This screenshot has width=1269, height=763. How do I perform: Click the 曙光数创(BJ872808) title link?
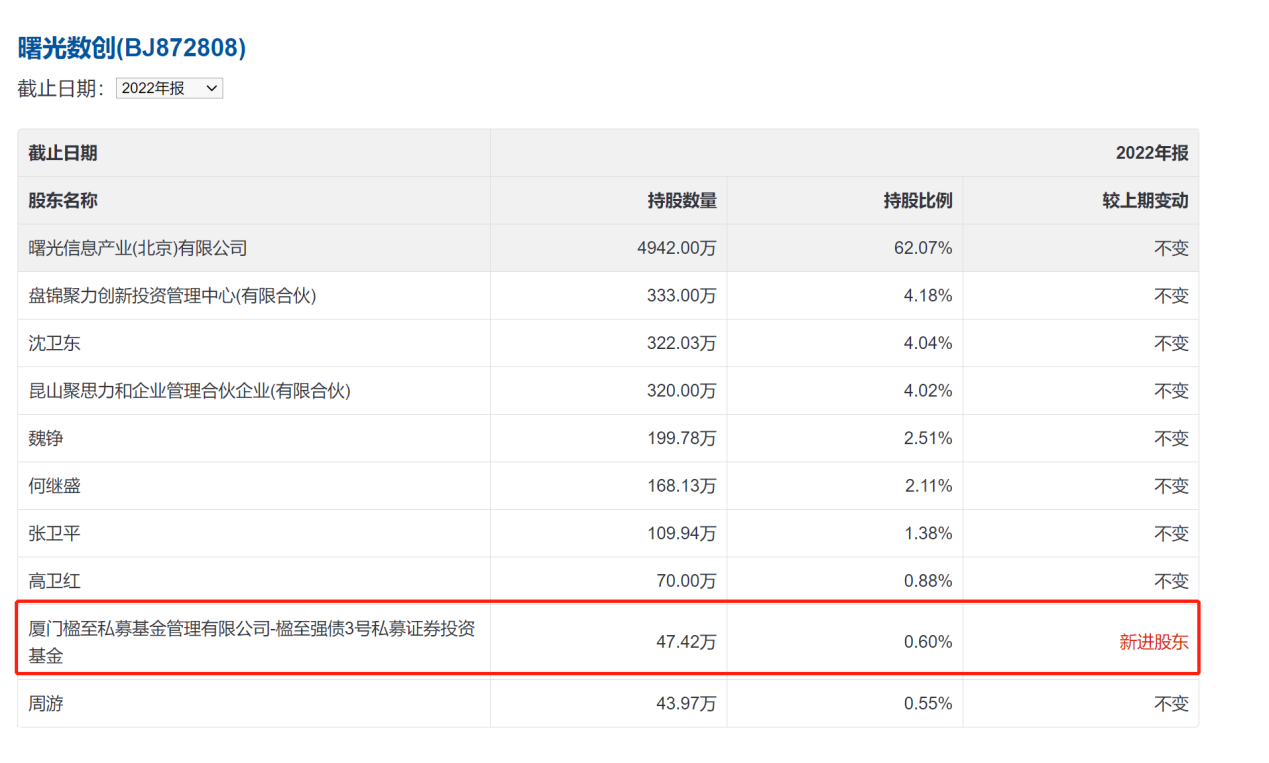132,48
